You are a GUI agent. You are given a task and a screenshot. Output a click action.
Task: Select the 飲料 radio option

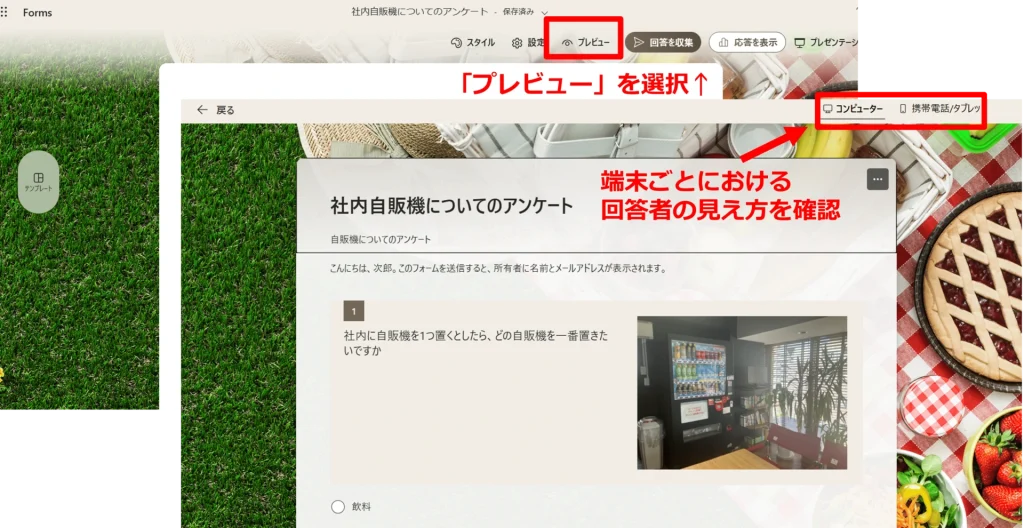(x=338, y=506)
